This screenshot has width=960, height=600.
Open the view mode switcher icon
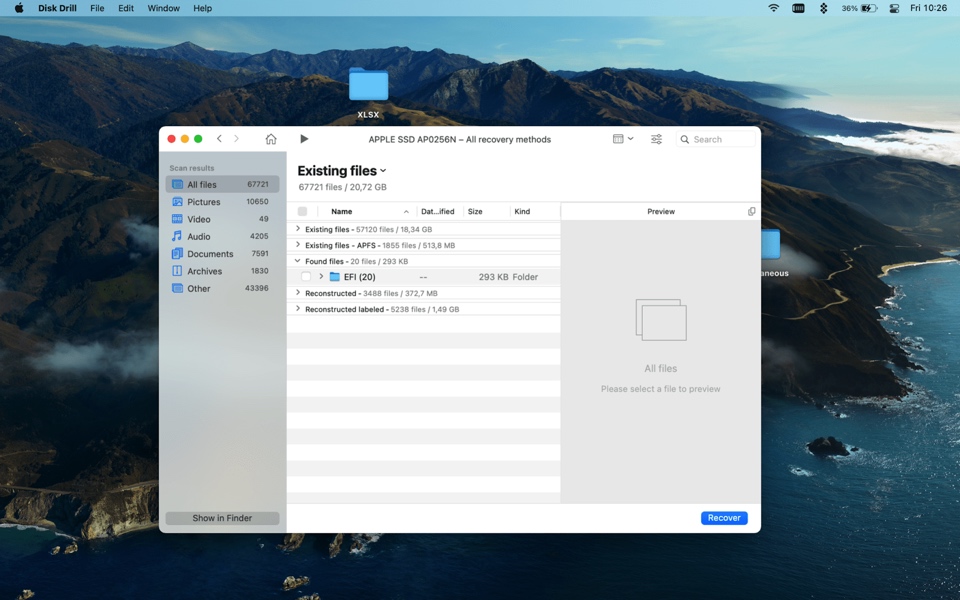tap(623, 139)
